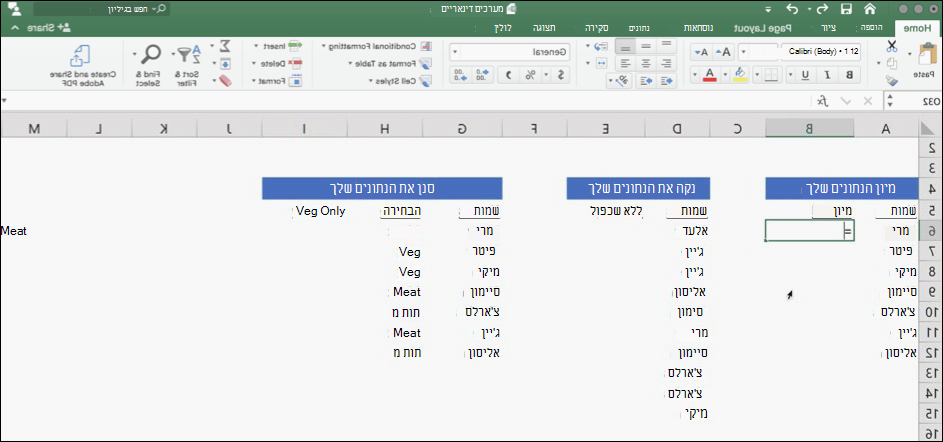Click the fill color paint bucket
The height and width of the screenshot is (442, 943).
741,74
